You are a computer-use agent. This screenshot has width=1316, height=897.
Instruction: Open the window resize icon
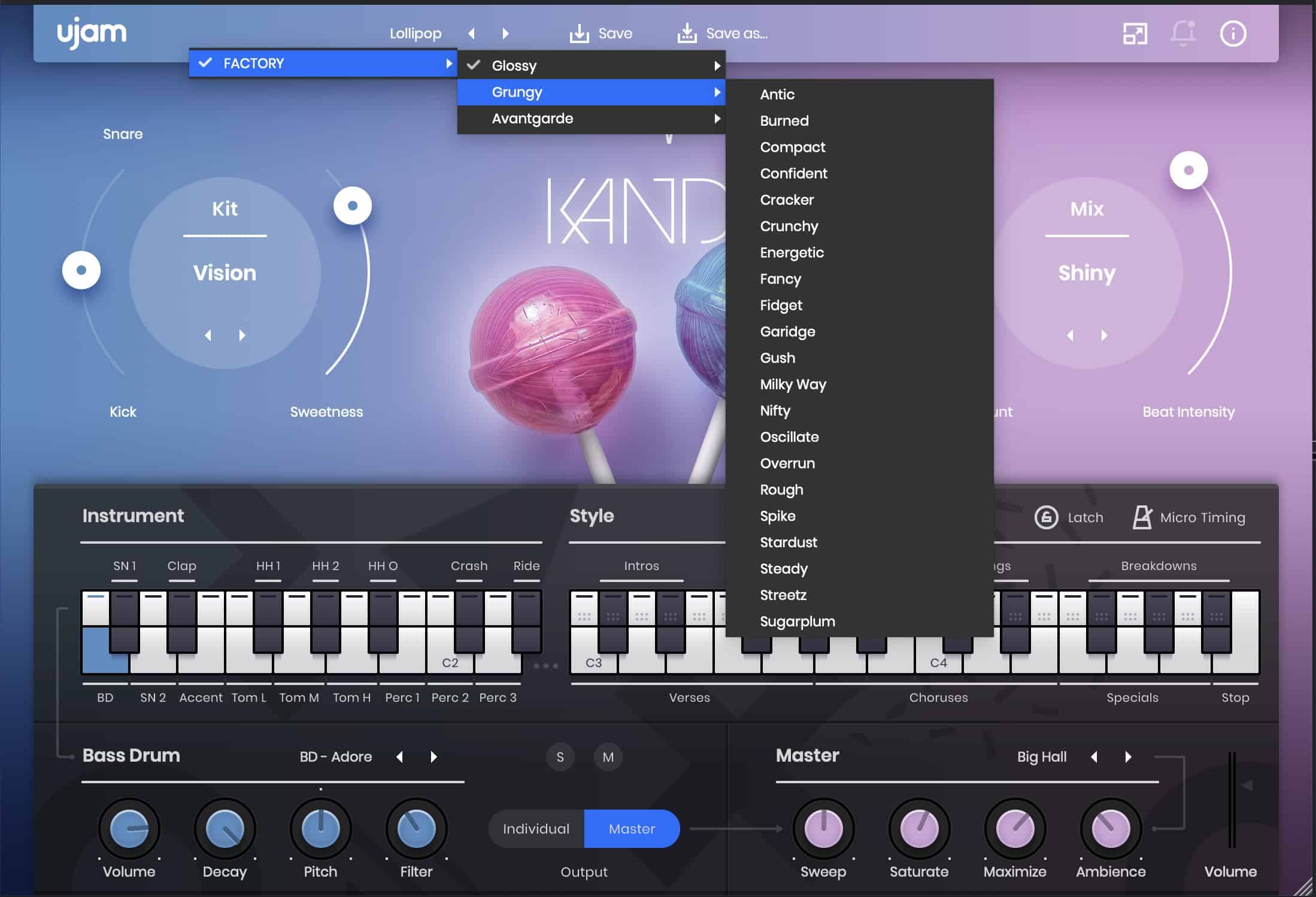click(x=1135, y=34)
